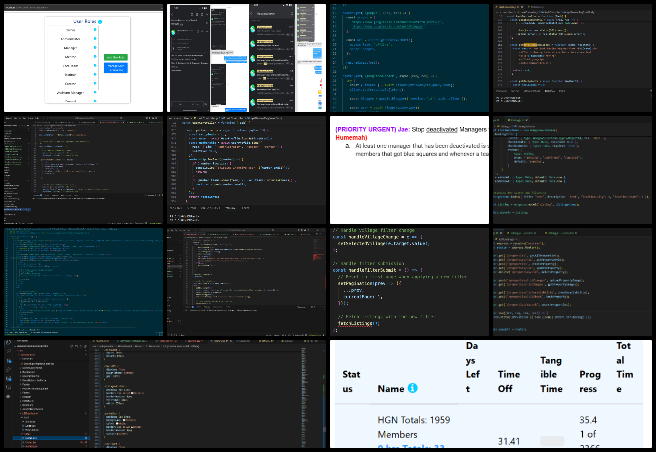
Task: Click the (PRIORITY URGENT) Jae: heading text
Action: (372, 129)
